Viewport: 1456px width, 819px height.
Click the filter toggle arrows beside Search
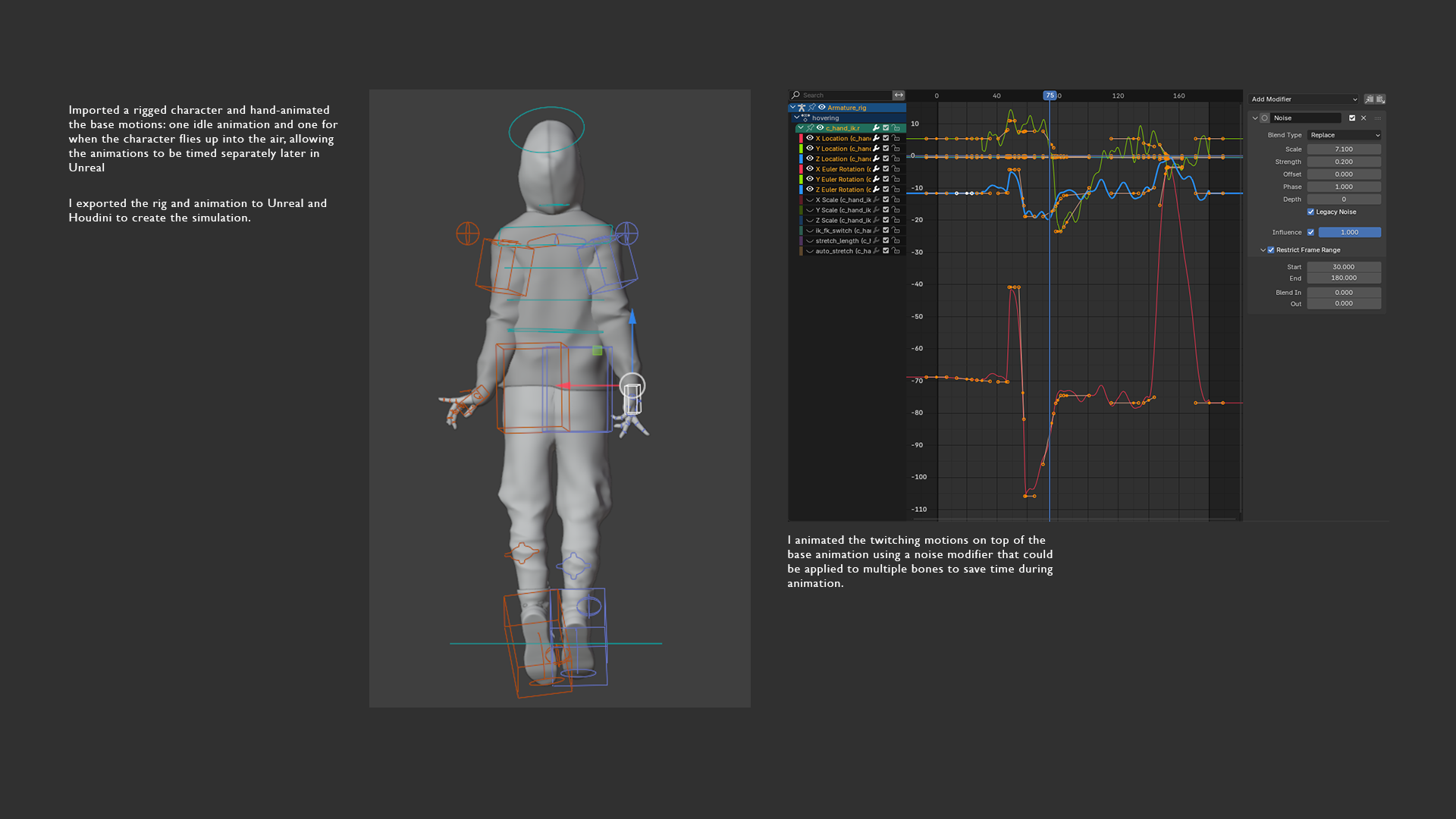pos(899,96)
